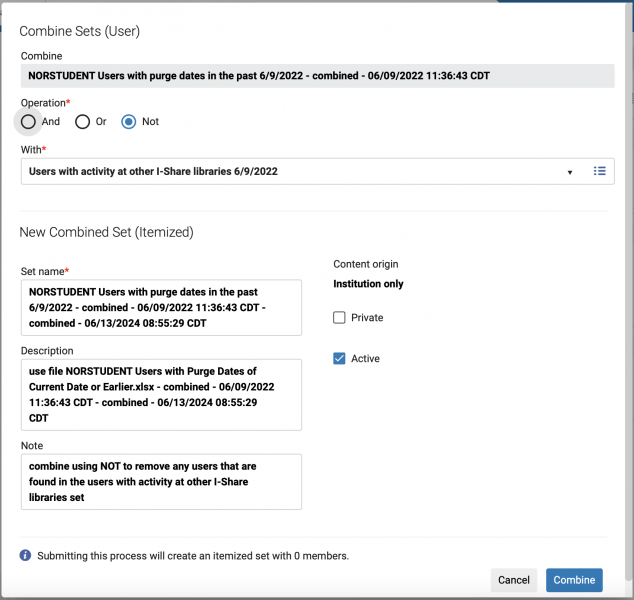Choose the Or operation radio button
This screenshot has height=600, width=634.
pos(83,122)
